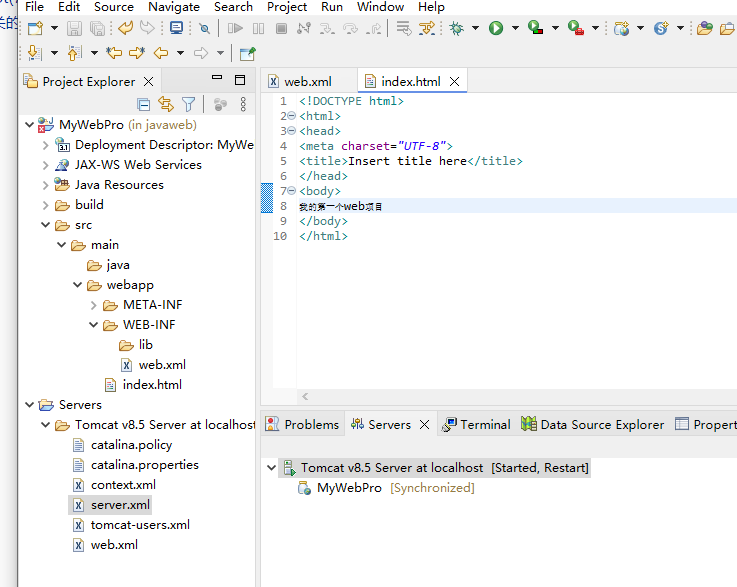This screenshot has height=587, width=737.
Task: Switch to the Problems tab
Action: [x=302, y=425]
